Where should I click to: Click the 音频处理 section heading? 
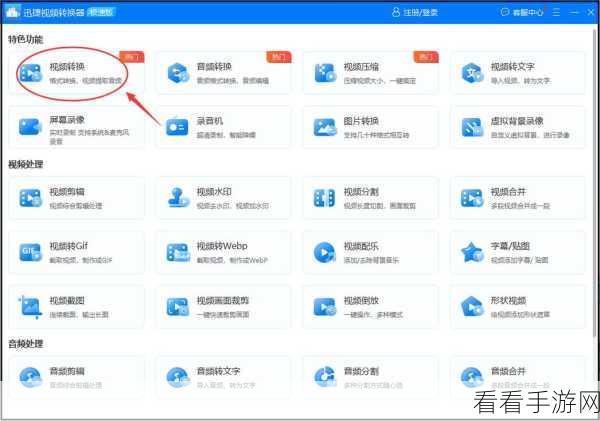pos(26,344)
